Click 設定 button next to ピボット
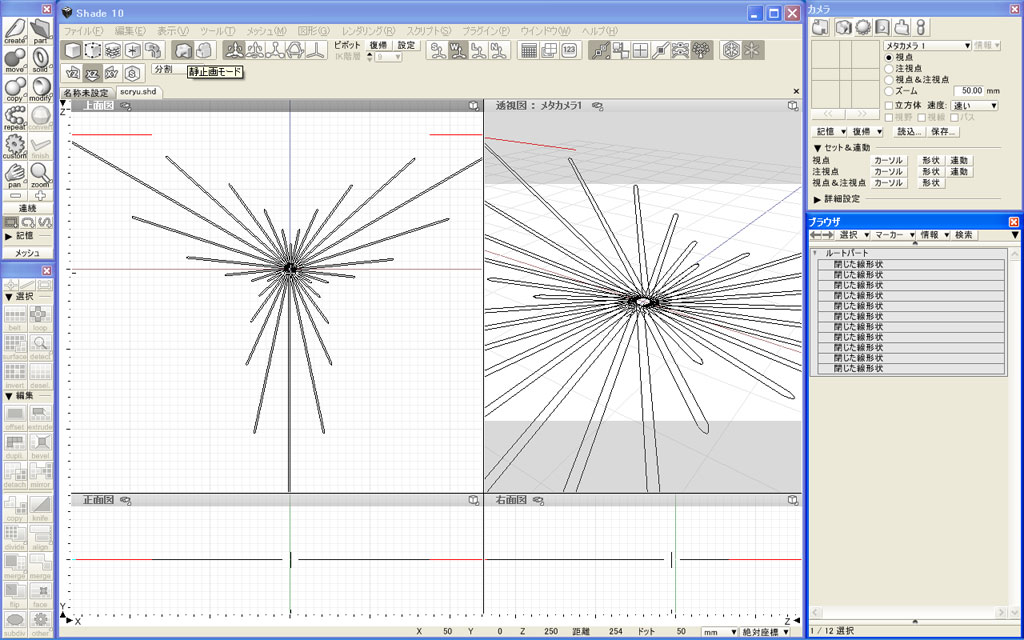The image size is (1024, 640). [x=406, y=45]
